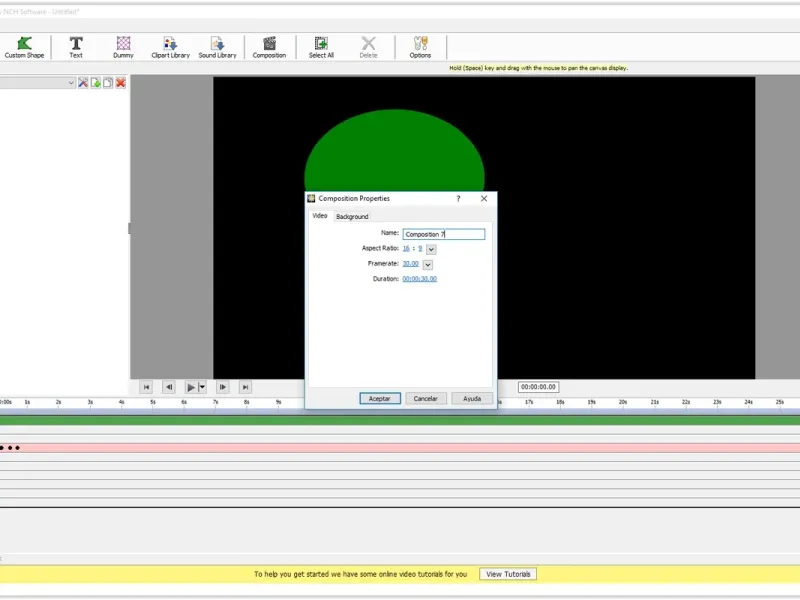The width and height of the screenshot is (800, 600).
Task: Open the composition selector dropdown in left panel
Action: tap(71, 83)
